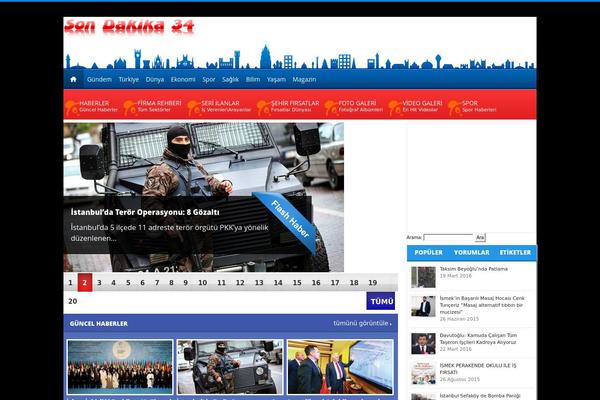Screen dimensions: 600x400
Task: Open the Bilim section
Action: coord(253,79)
